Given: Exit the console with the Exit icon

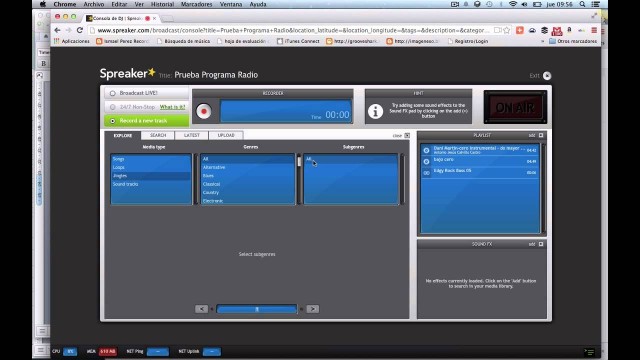Looking at the screenshot, I should [547, 76].
